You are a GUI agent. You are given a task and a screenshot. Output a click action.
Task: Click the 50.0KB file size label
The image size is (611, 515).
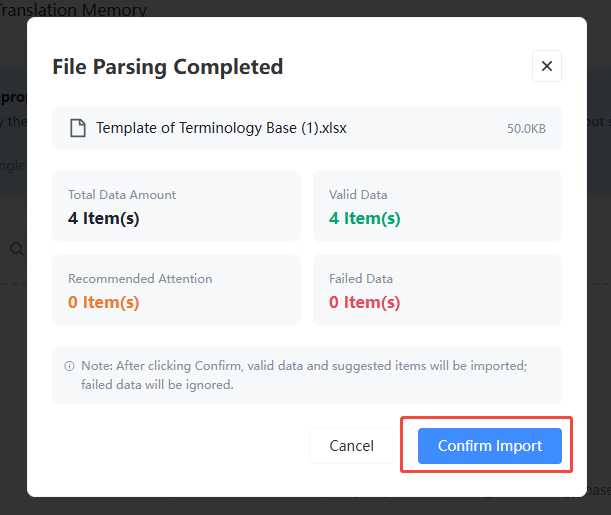pos(526,129)
